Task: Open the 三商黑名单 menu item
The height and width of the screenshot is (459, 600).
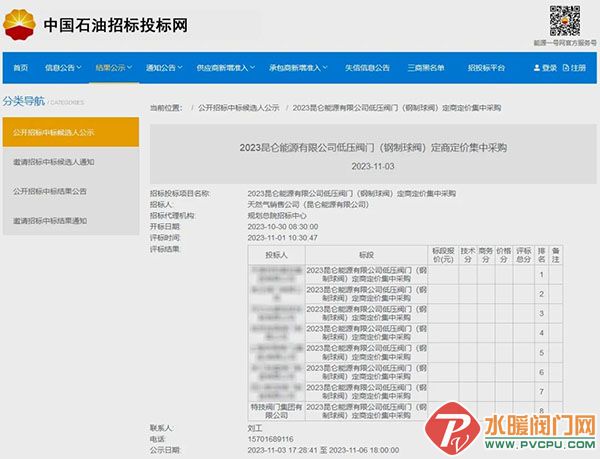Action: 426,68
